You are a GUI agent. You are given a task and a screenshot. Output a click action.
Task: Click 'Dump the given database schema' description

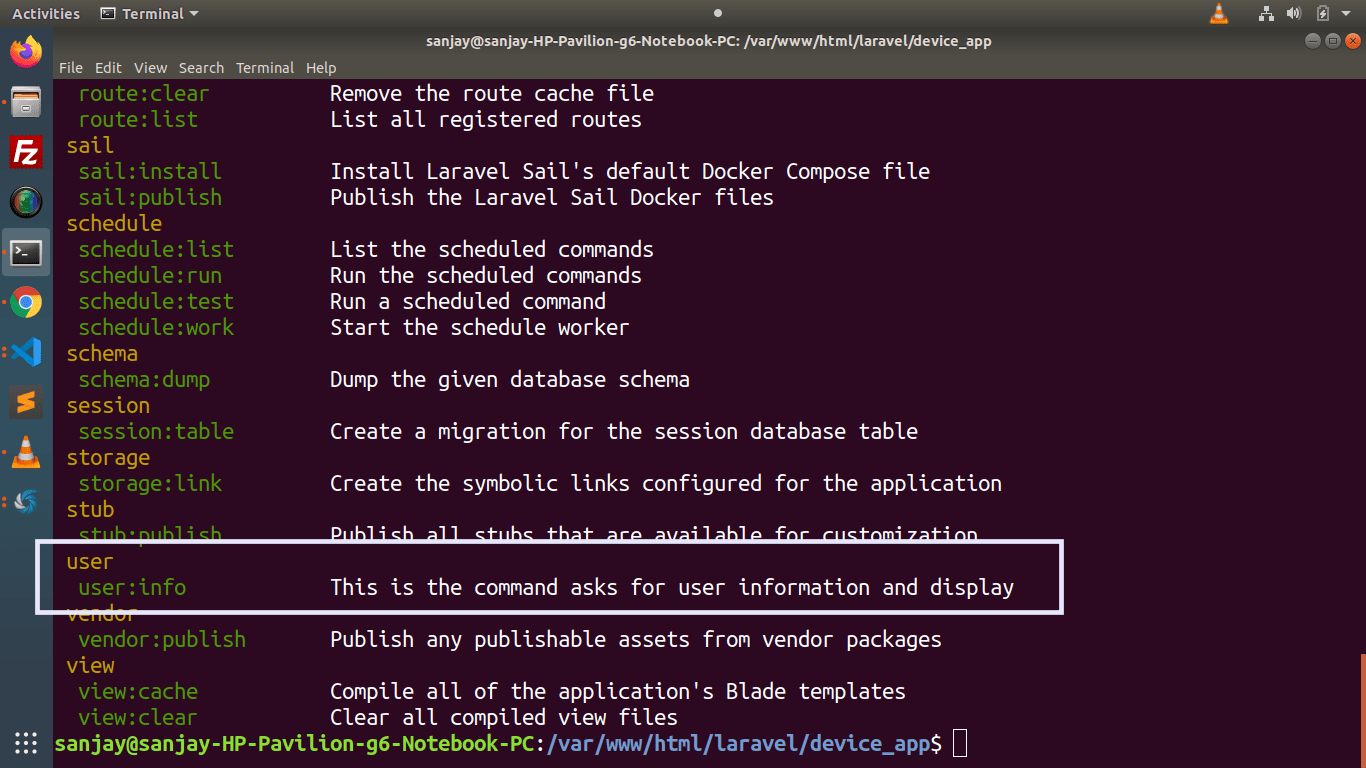click(x=510, y=380)
